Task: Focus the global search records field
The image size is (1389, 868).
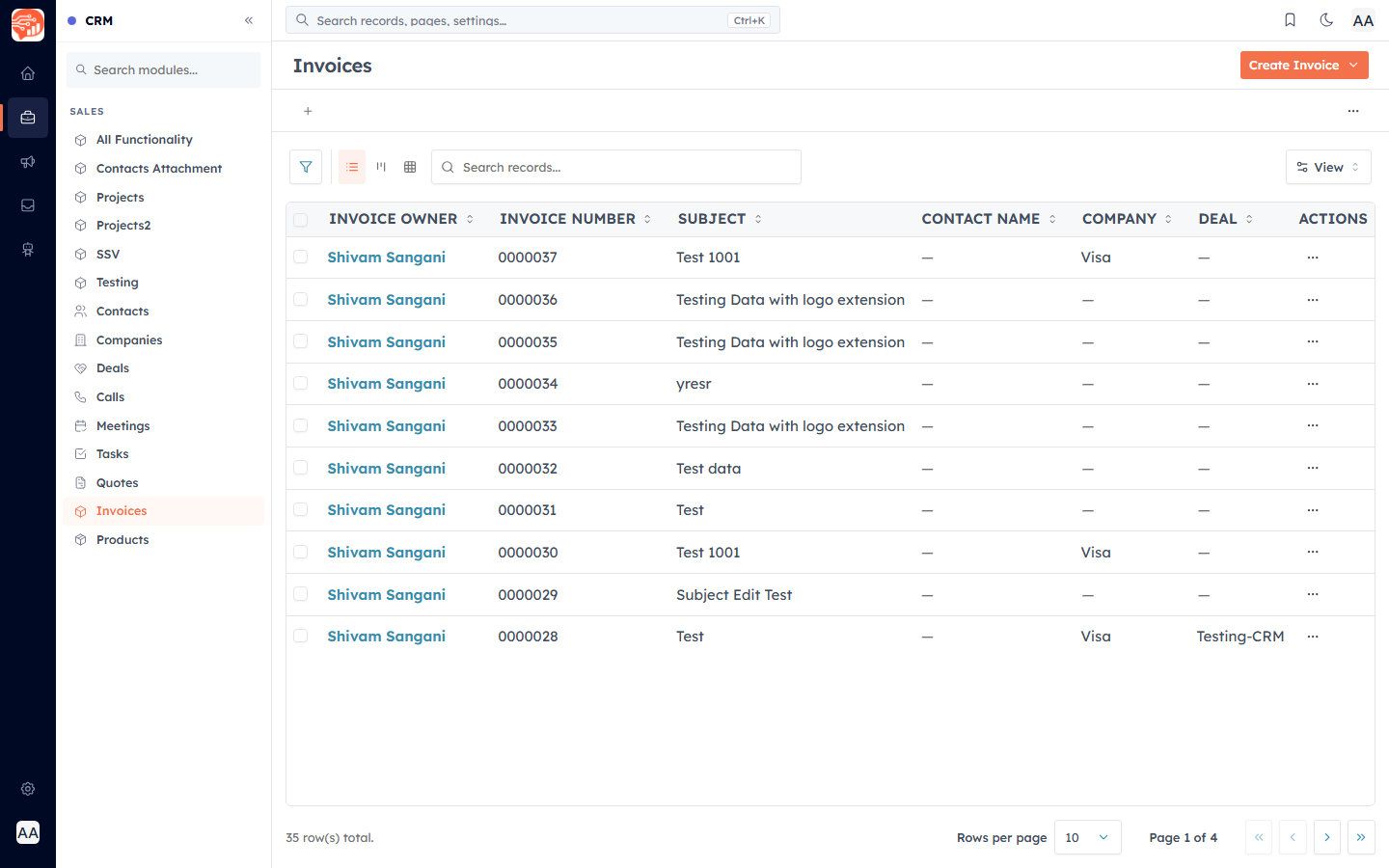Action: pos(532,20)
